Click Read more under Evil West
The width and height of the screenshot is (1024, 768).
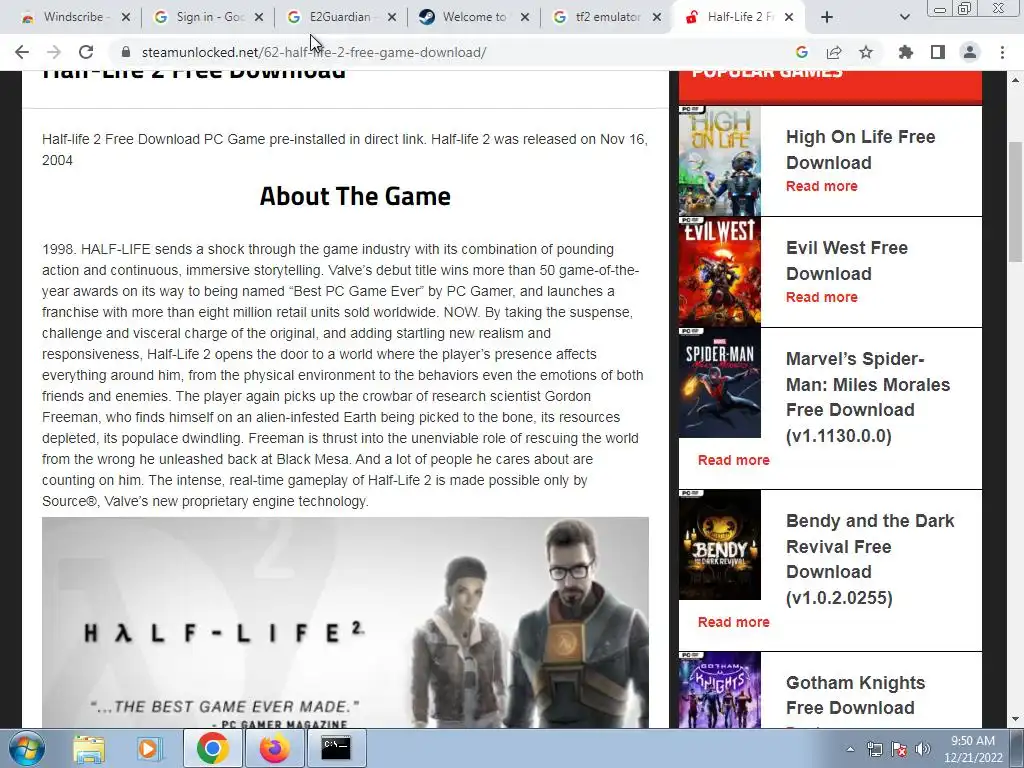[822, 297]
